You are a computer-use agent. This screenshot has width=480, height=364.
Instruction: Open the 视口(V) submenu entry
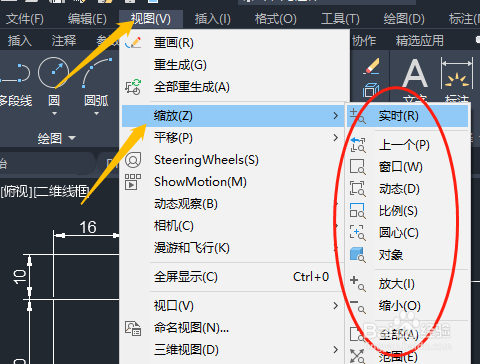coord(233,306)
